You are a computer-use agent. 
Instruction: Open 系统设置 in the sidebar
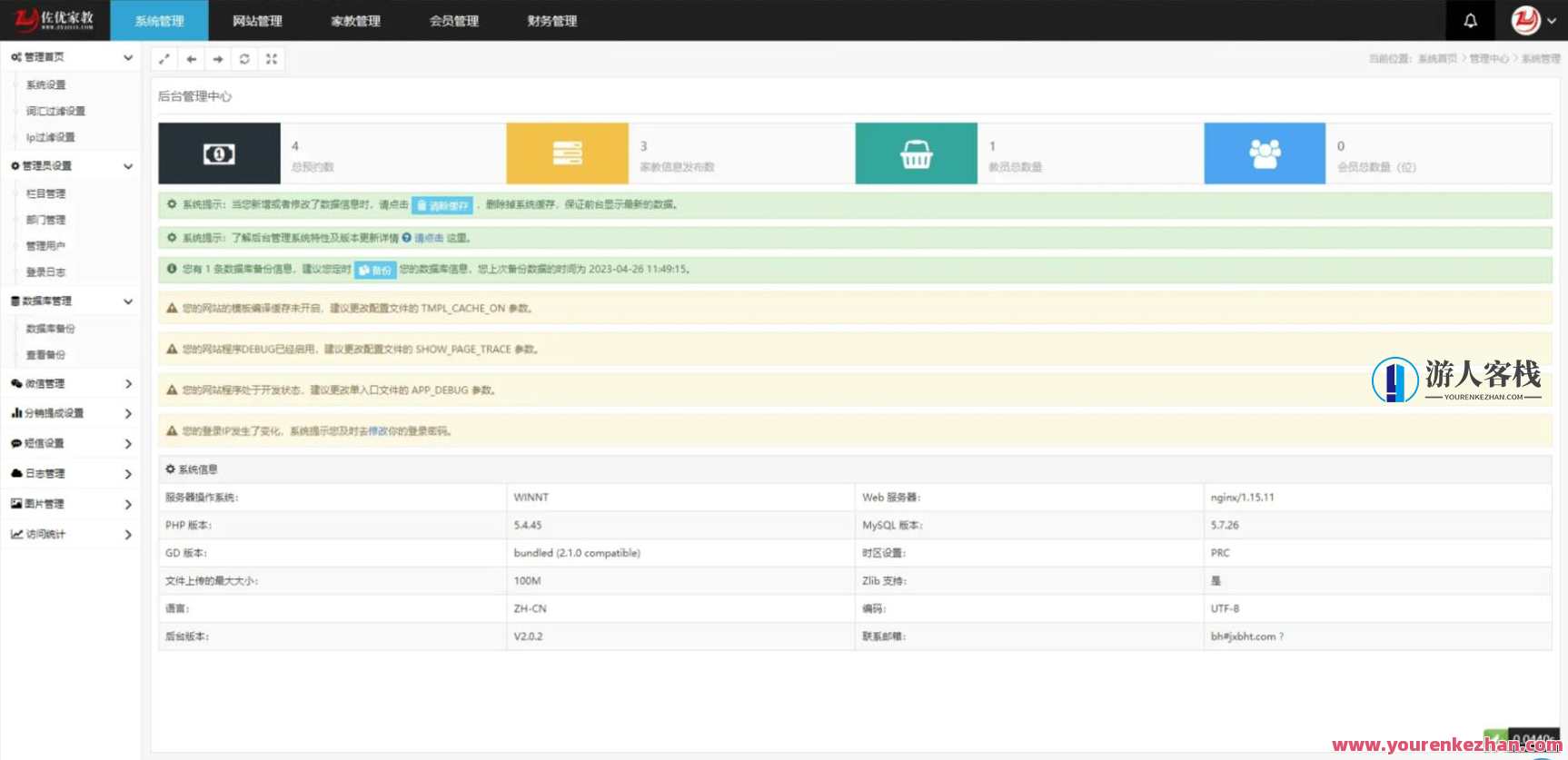45,84
